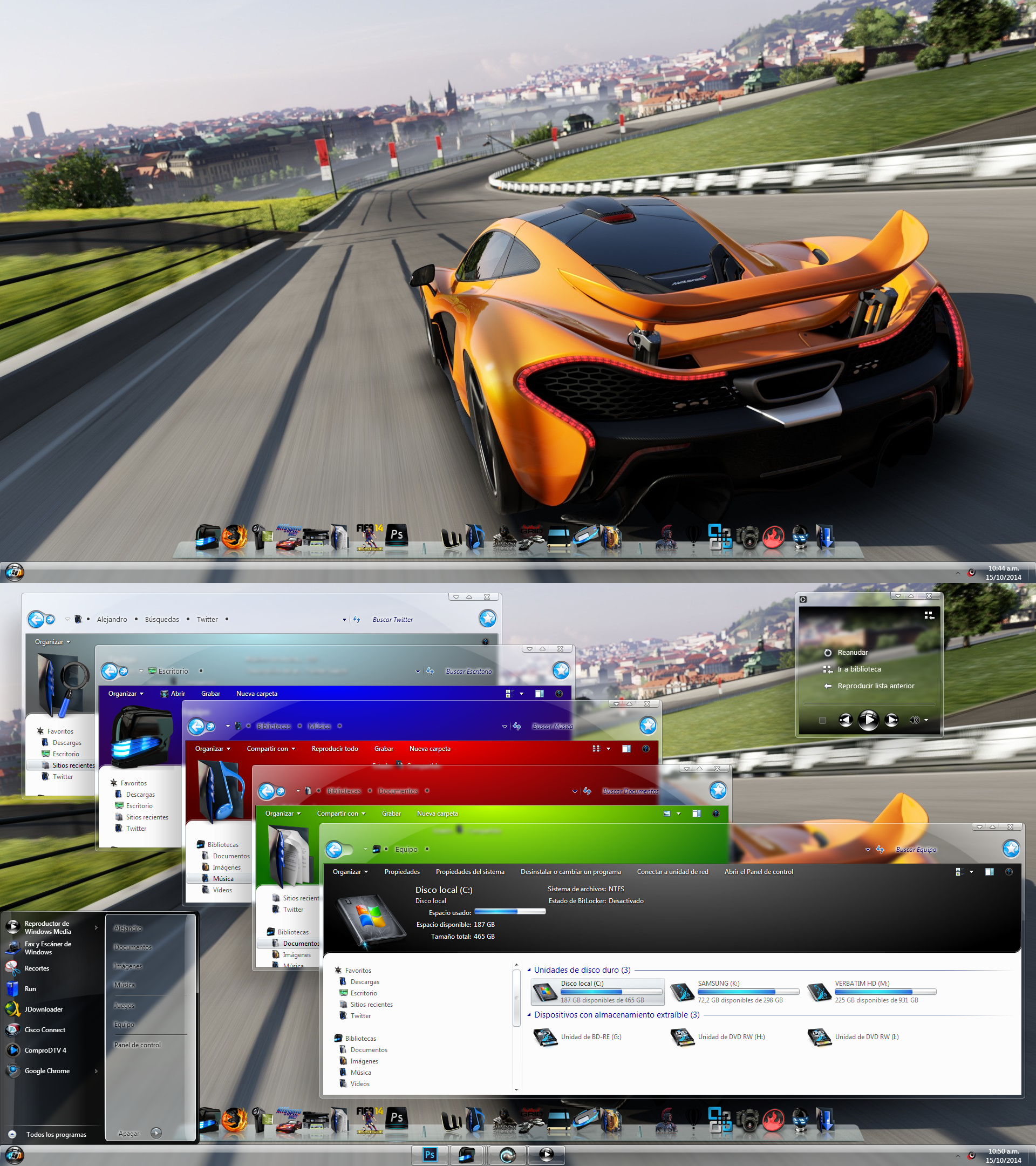1036x1166 pixels.
Task: Open help icon in Equipo window toolbar
Action: coord(1008,872)
